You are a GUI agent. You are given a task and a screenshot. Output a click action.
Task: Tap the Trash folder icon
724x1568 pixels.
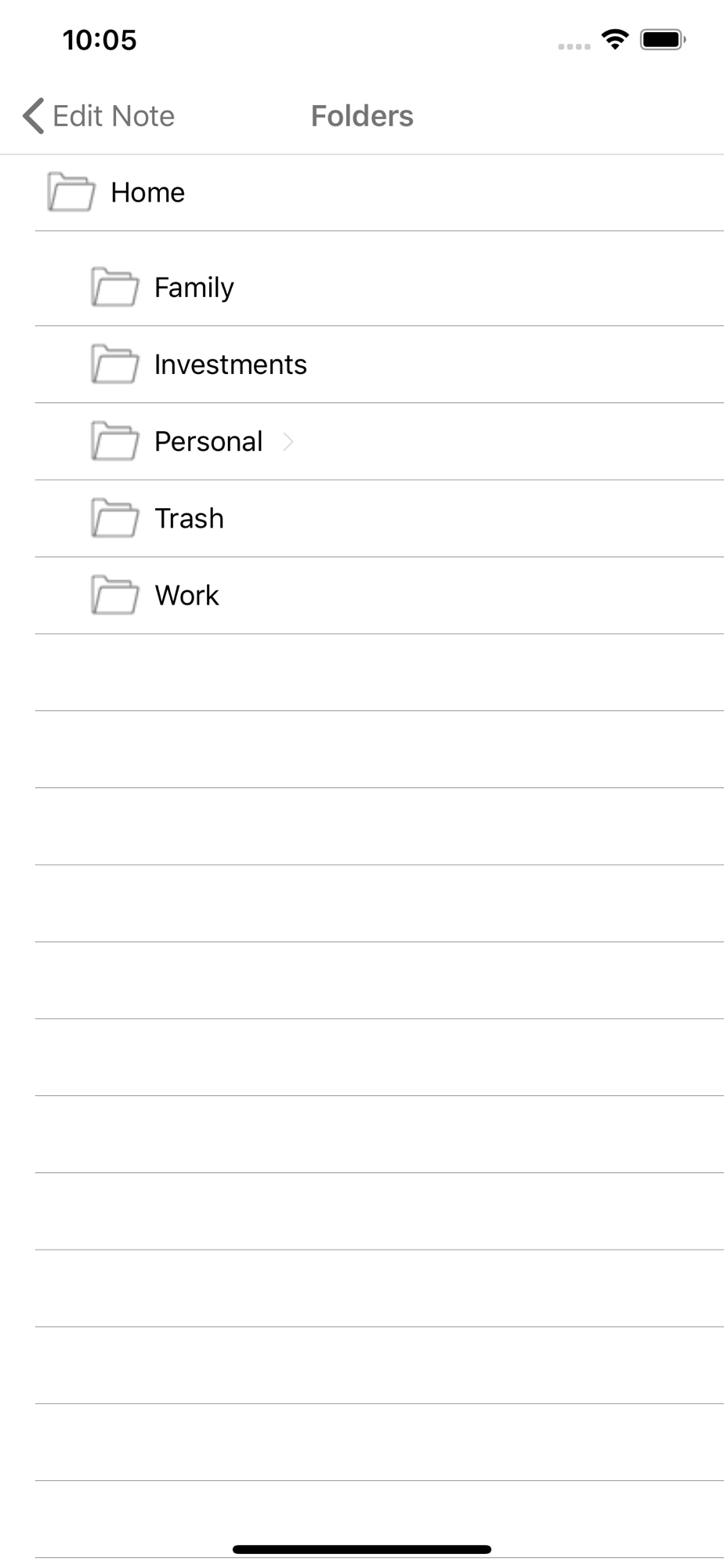point(114,518)
